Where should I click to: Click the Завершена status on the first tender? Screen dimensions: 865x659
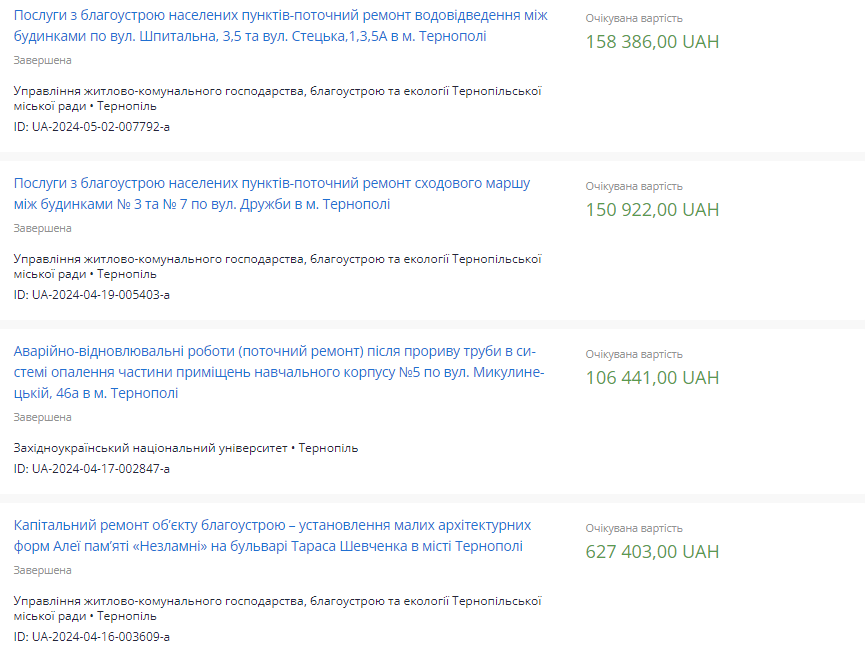coord(40,60)
